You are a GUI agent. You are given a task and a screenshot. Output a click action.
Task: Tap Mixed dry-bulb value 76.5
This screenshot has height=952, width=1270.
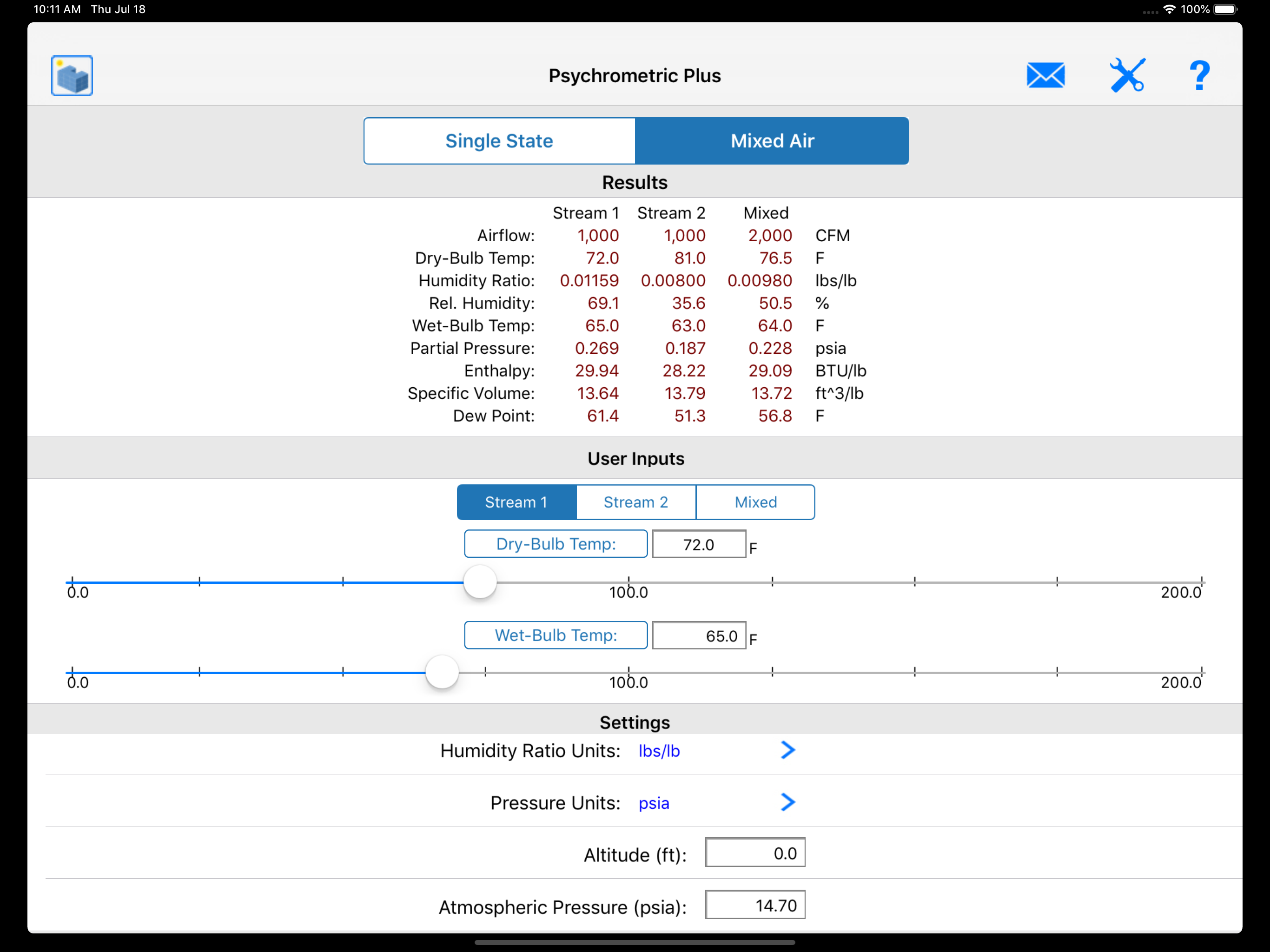pyautogui.click(x=776, y=258)
